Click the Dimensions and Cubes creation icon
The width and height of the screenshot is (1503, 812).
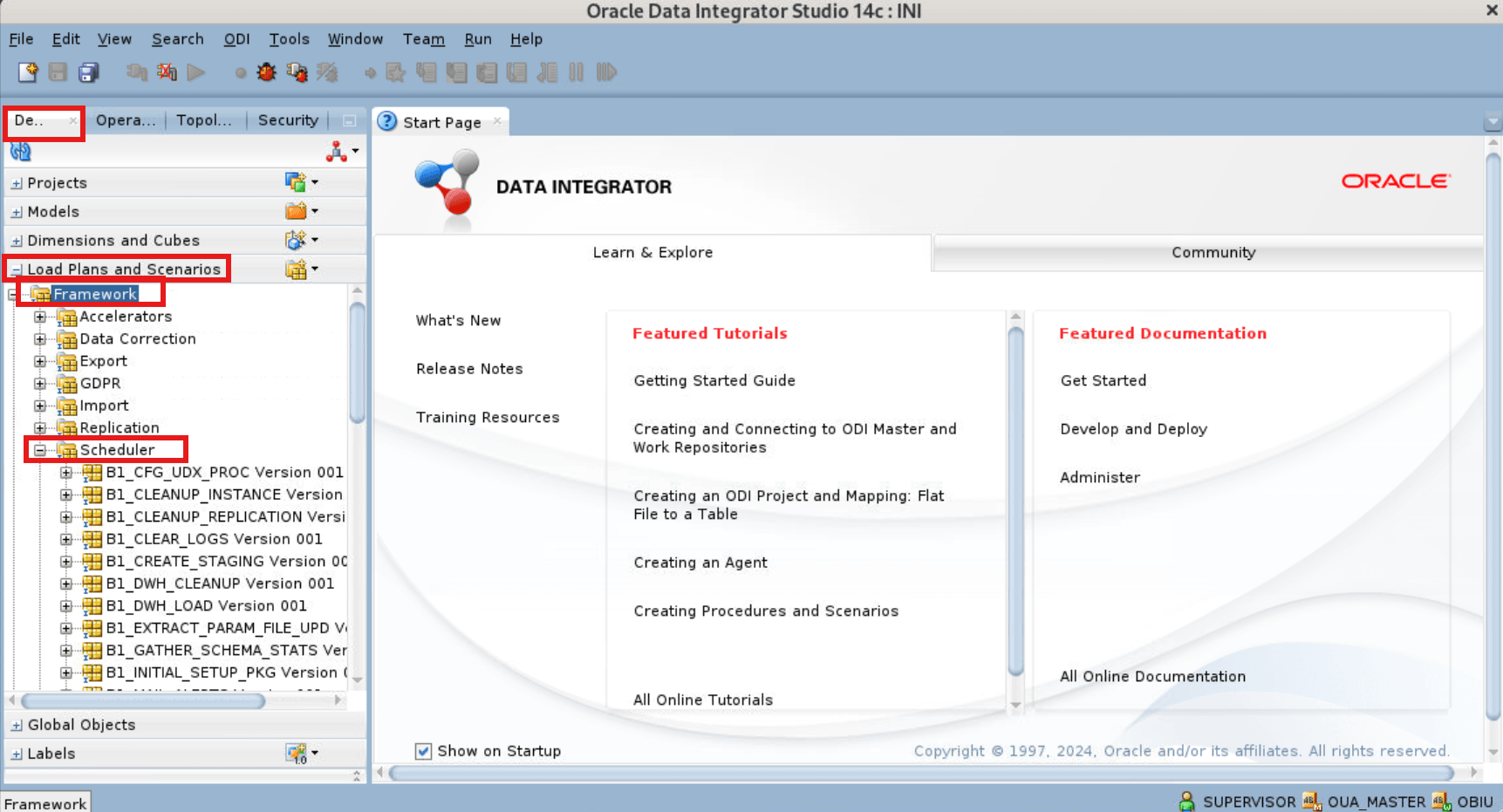point(297,239)
